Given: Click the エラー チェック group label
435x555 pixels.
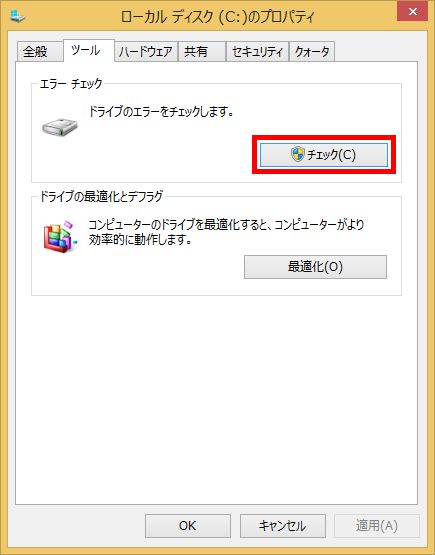Looking at the screenshot, I should pos(71,84).
